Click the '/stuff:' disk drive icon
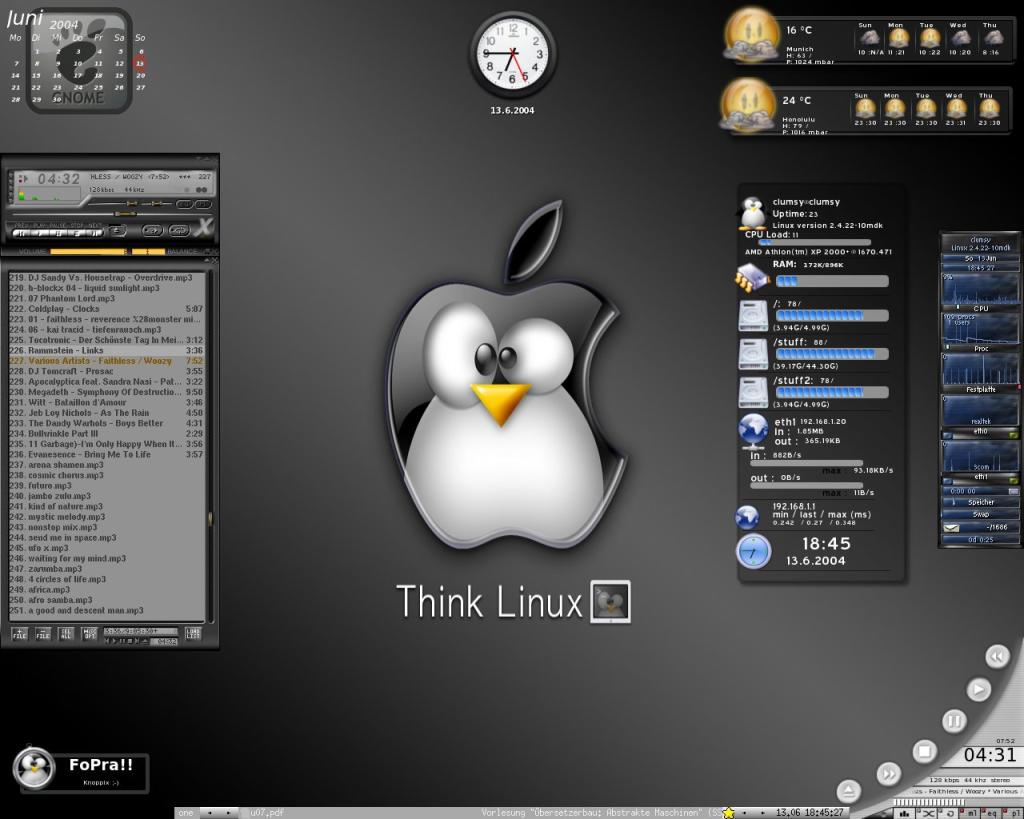Image resolution: width=1024 pixels, height=819 pixels. pyautogui.click(x=754, y=354)
